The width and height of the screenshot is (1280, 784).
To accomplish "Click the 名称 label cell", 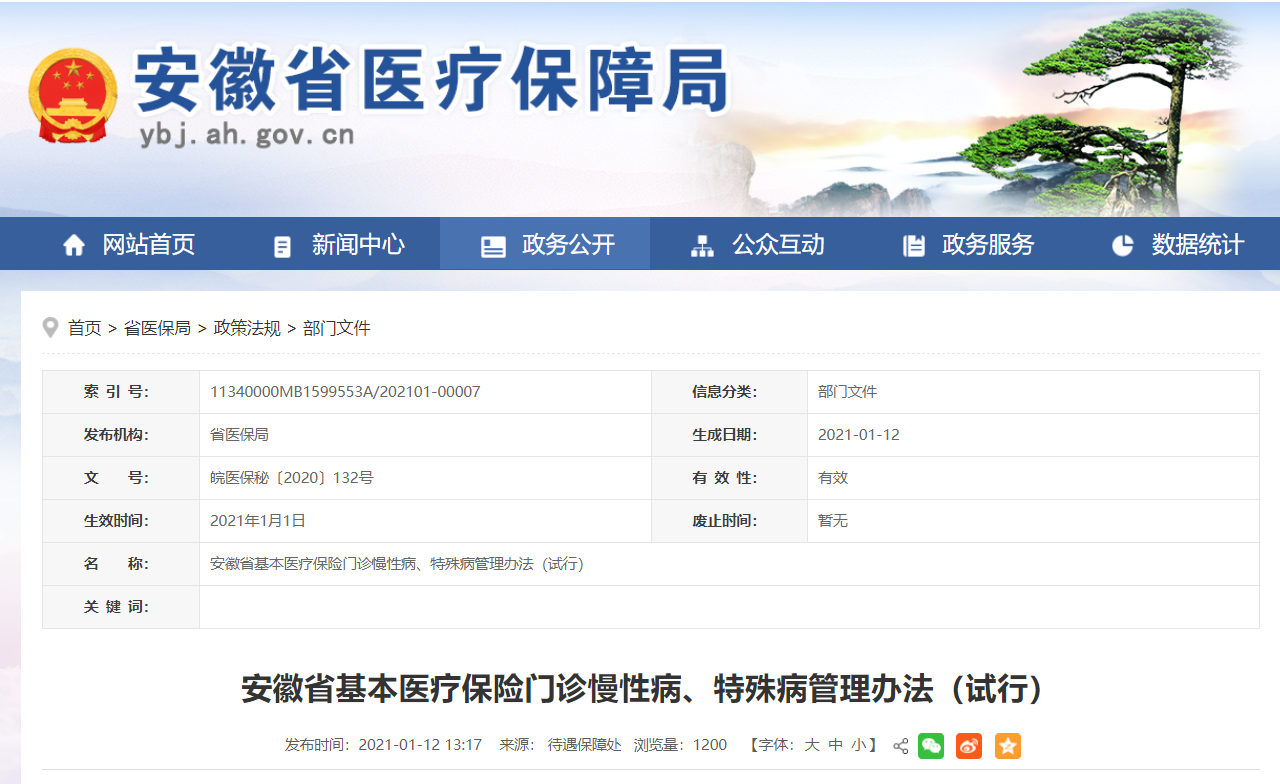I will point(121,564).
